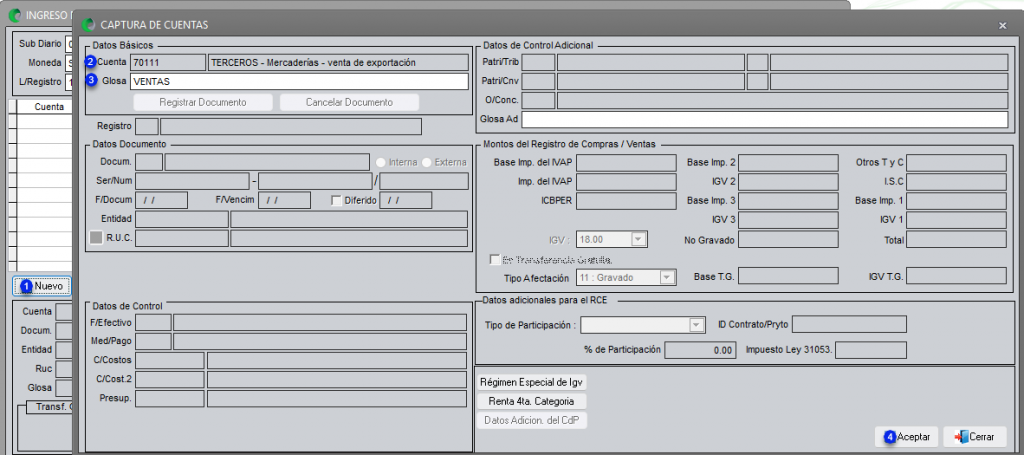Screen dimensions: 1024x455
Task: Click the C/Costos code field
Action: tap(169, 360)
